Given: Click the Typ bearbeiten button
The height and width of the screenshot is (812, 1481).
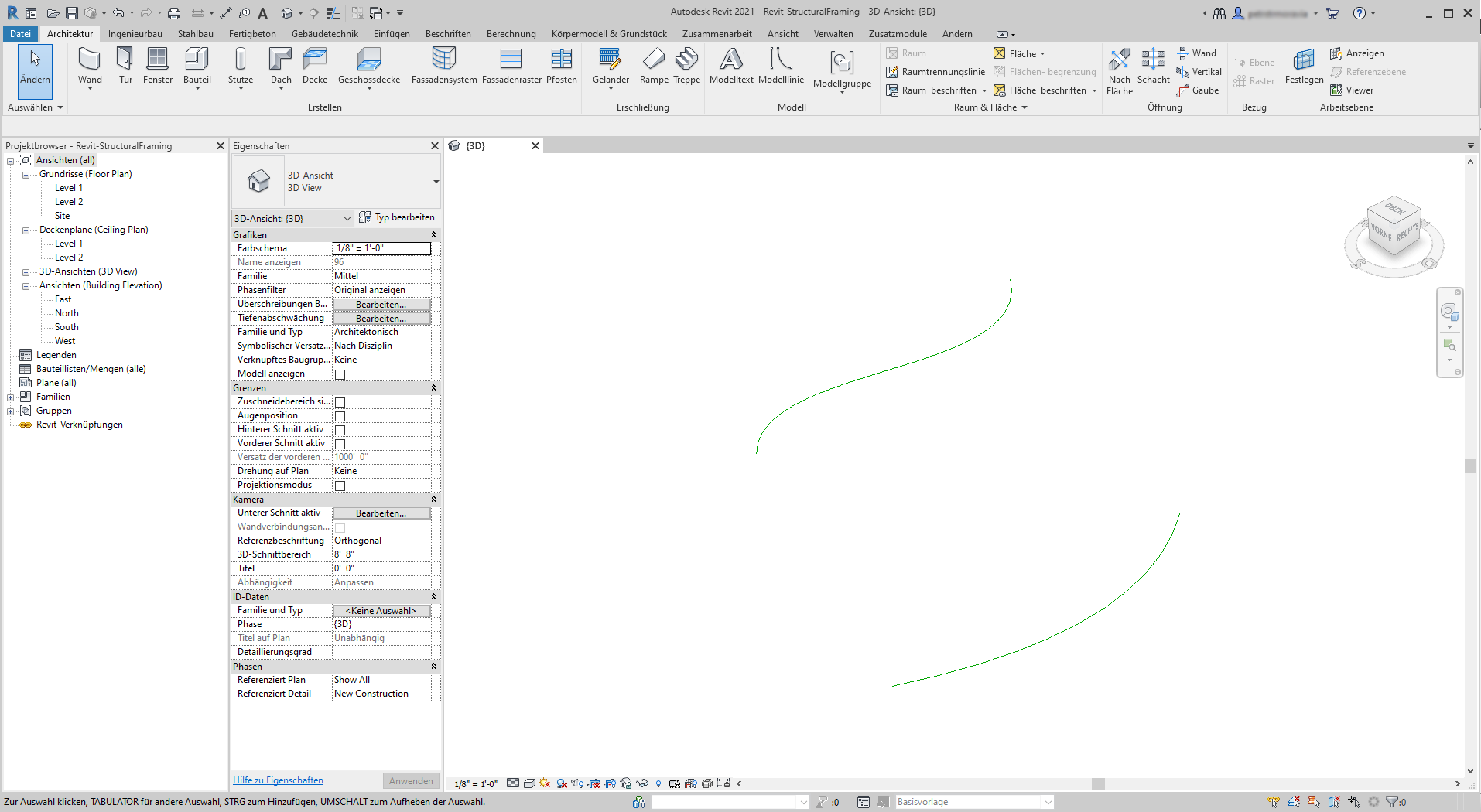Looking at the screenshot, I should tap(397, 217).
